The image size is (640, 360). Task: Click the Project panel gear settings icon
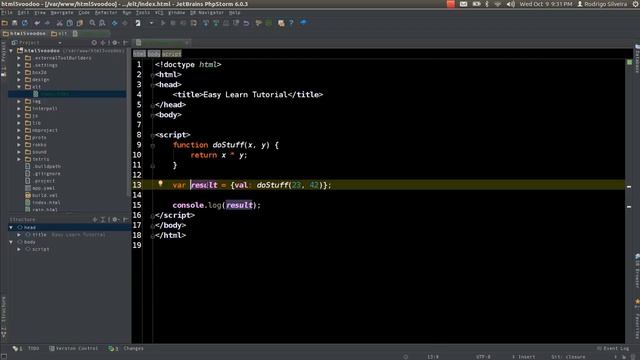115,42
